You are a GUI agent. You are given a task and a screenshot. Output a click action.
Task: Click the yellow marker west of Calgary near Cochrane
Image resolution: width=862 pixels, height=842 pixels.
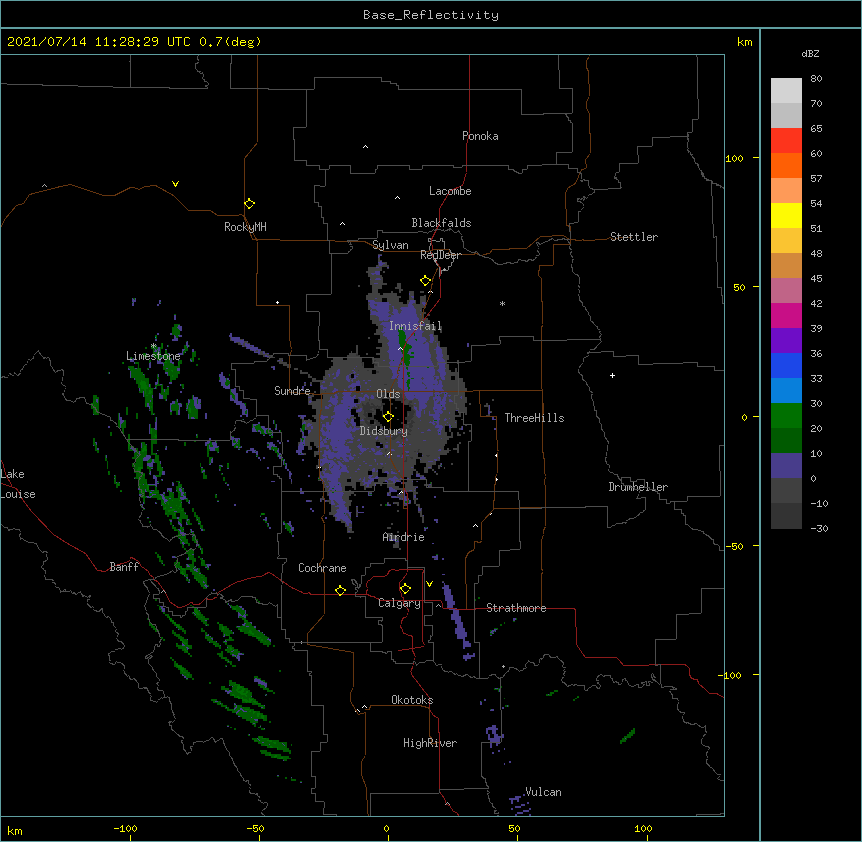(x=340, y=590)
